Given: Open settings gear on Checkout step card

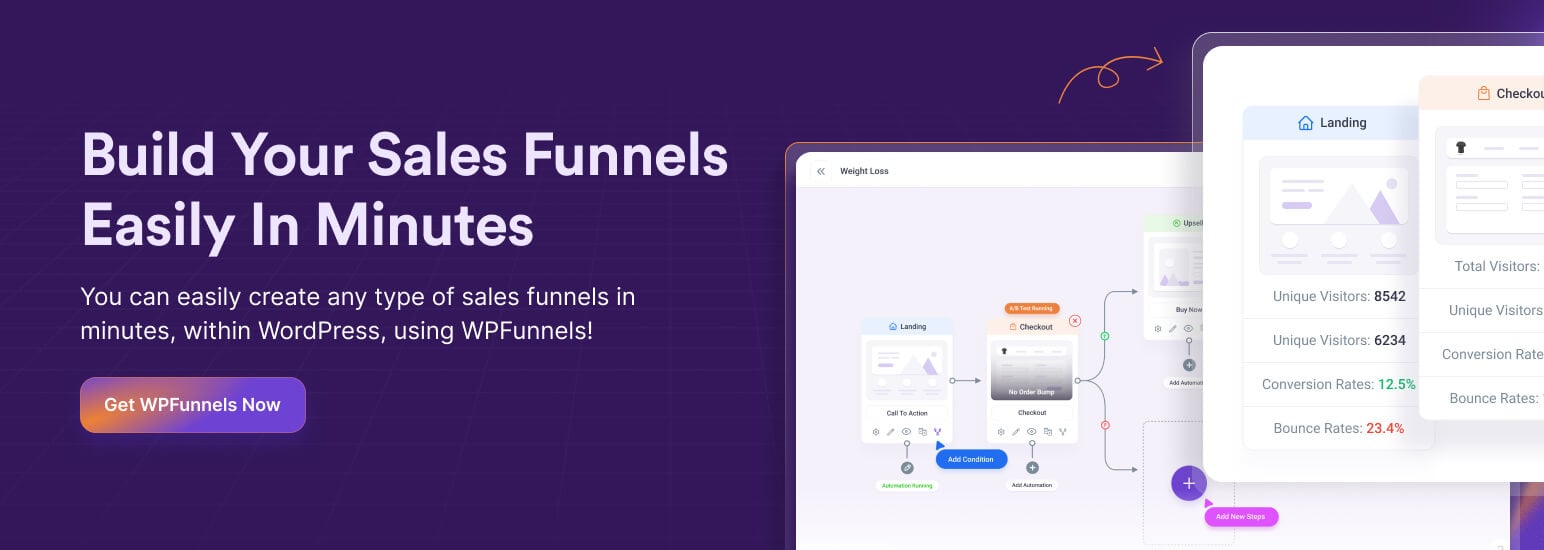Looking at the screenshot, I should 1001,432.
